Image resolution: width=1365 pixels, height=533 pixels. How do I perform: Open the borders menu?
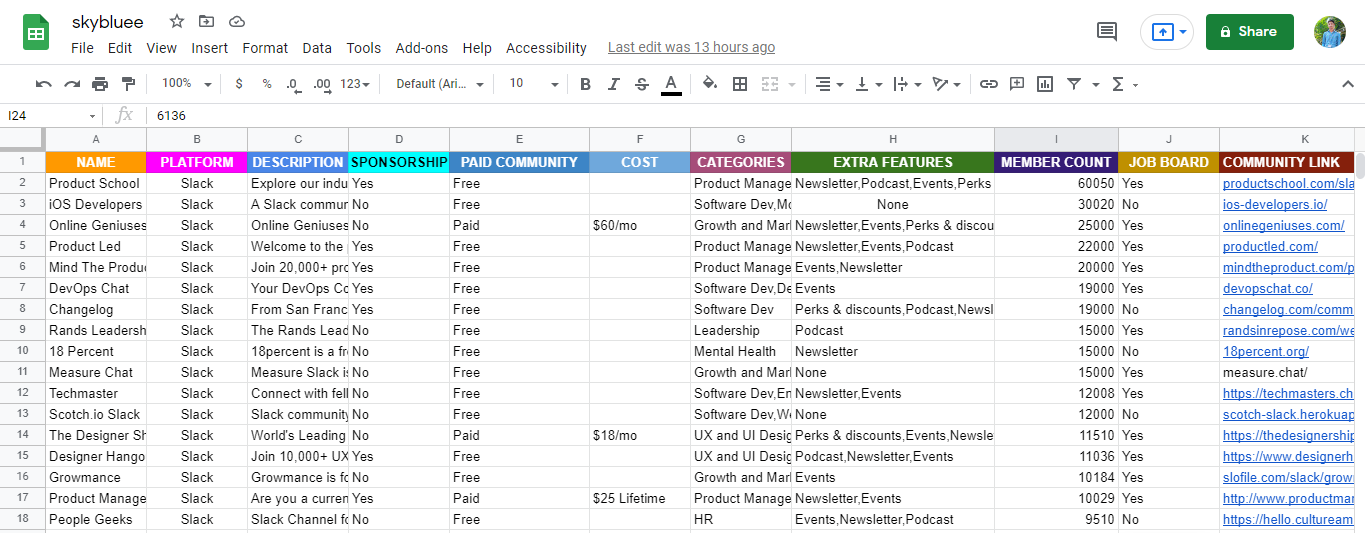[740, 84]
